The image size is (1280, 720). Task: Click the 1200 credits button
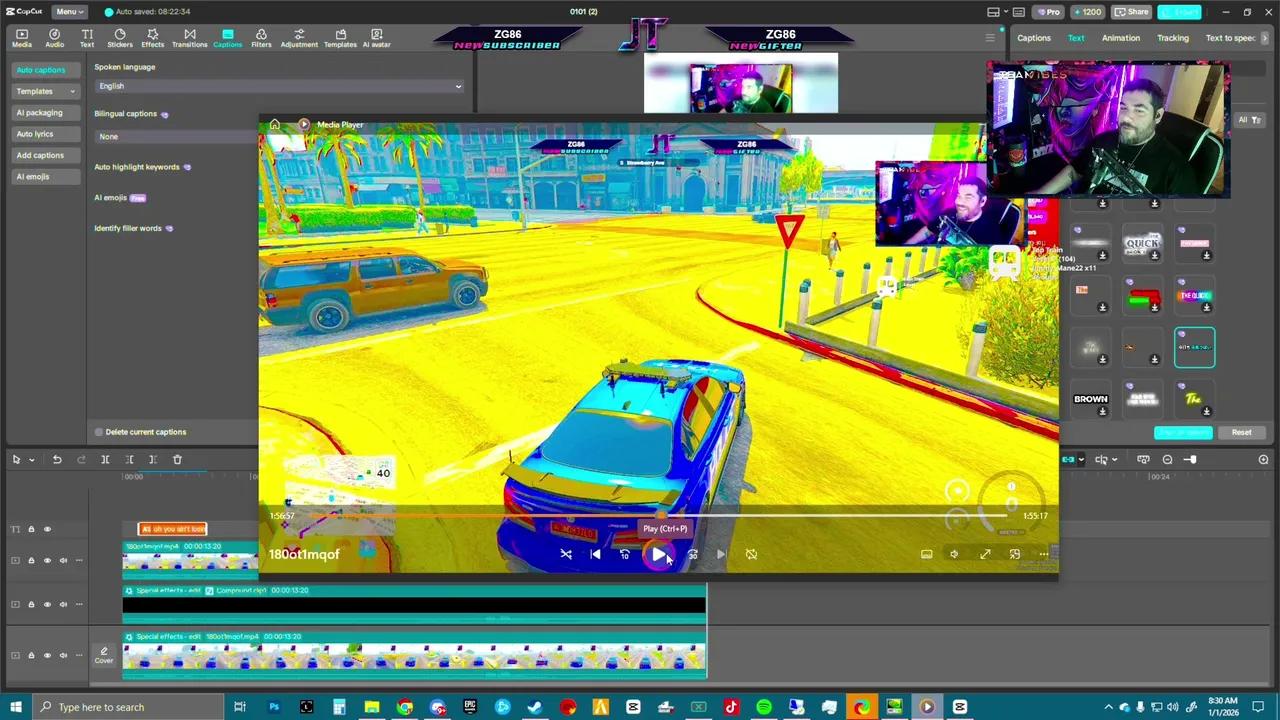point(1087,12)
